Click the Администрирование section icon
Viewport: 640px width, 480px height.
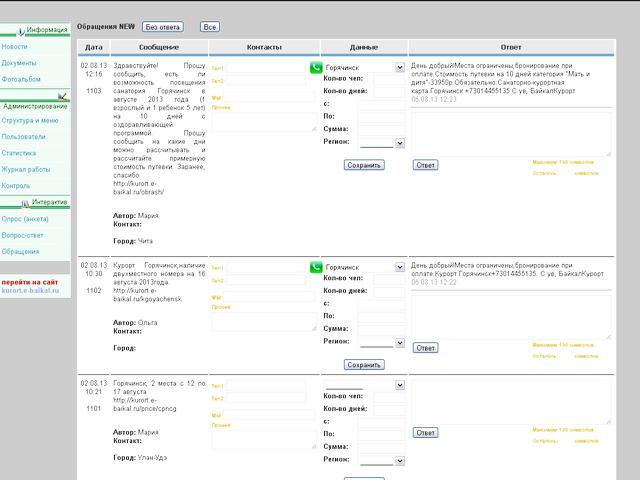click(62, 96)
